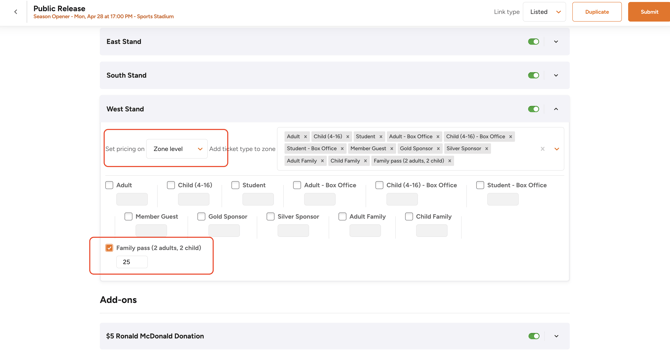Remove Adult - Box Office tag

pos(438,137)
